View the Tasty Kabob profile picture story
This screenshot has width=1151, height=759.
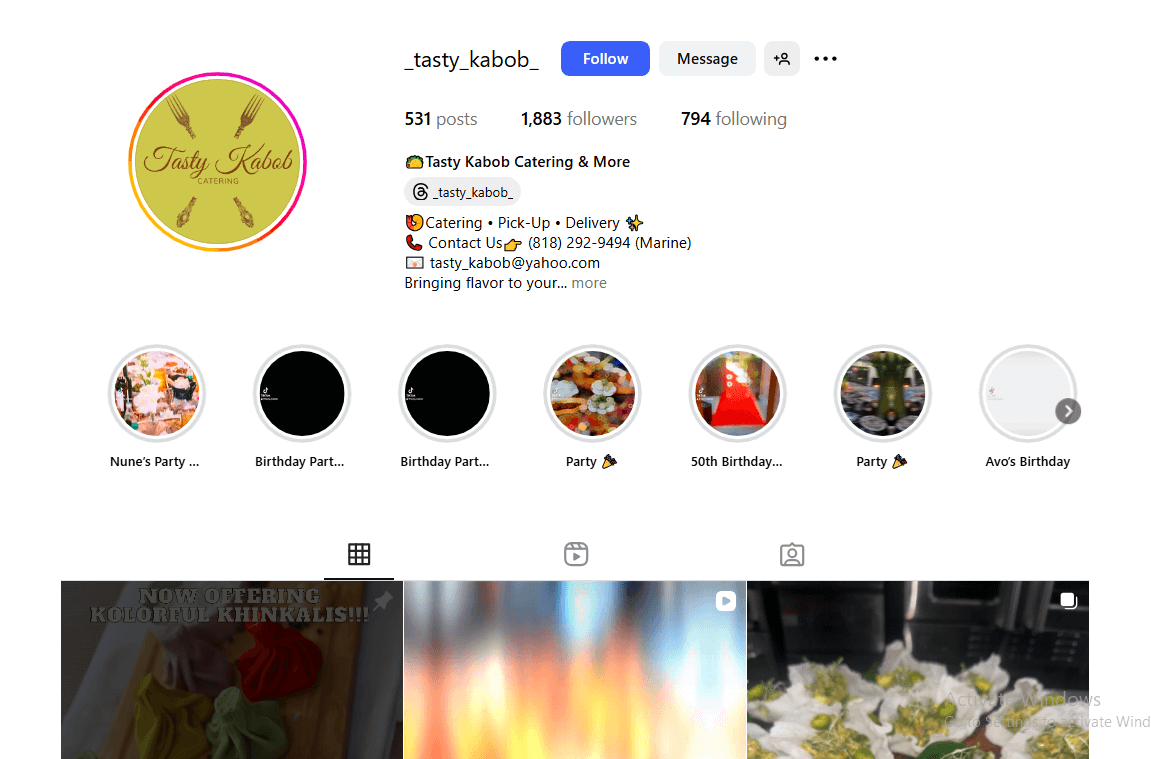pos(217,161)
